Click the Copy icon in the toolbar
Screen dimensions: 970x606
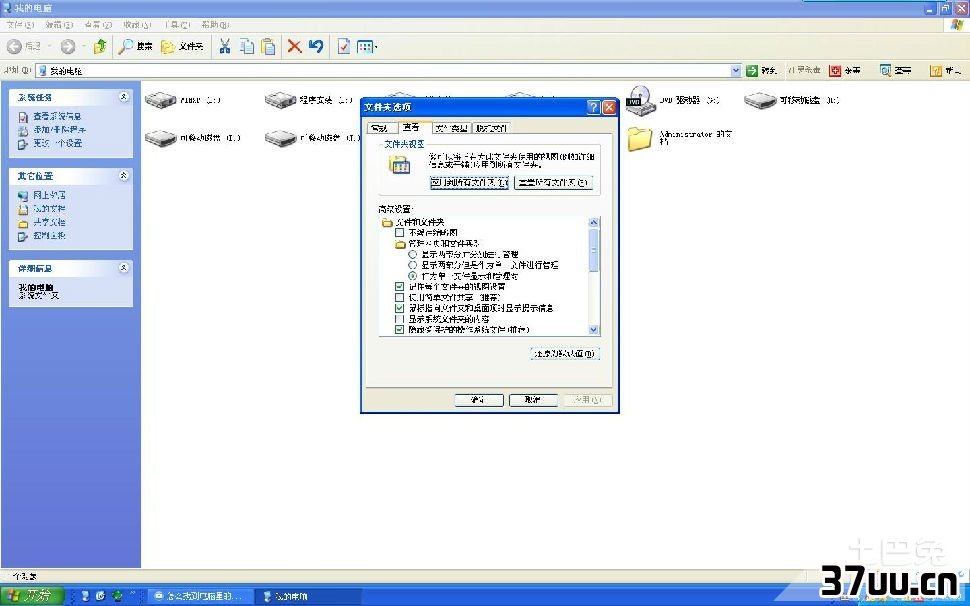point(247,46)
